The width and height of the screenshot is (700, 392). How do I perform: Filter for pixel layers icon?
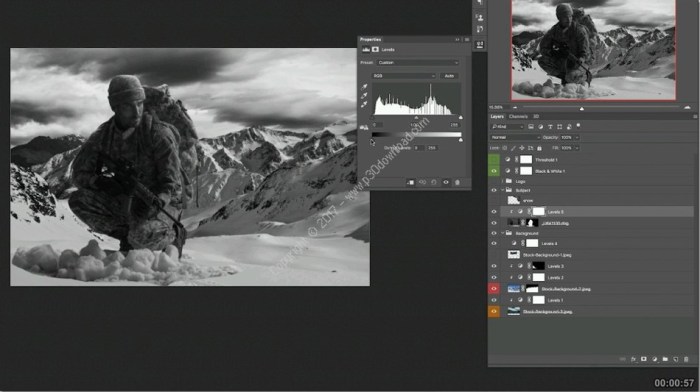[x=531, y=127]
